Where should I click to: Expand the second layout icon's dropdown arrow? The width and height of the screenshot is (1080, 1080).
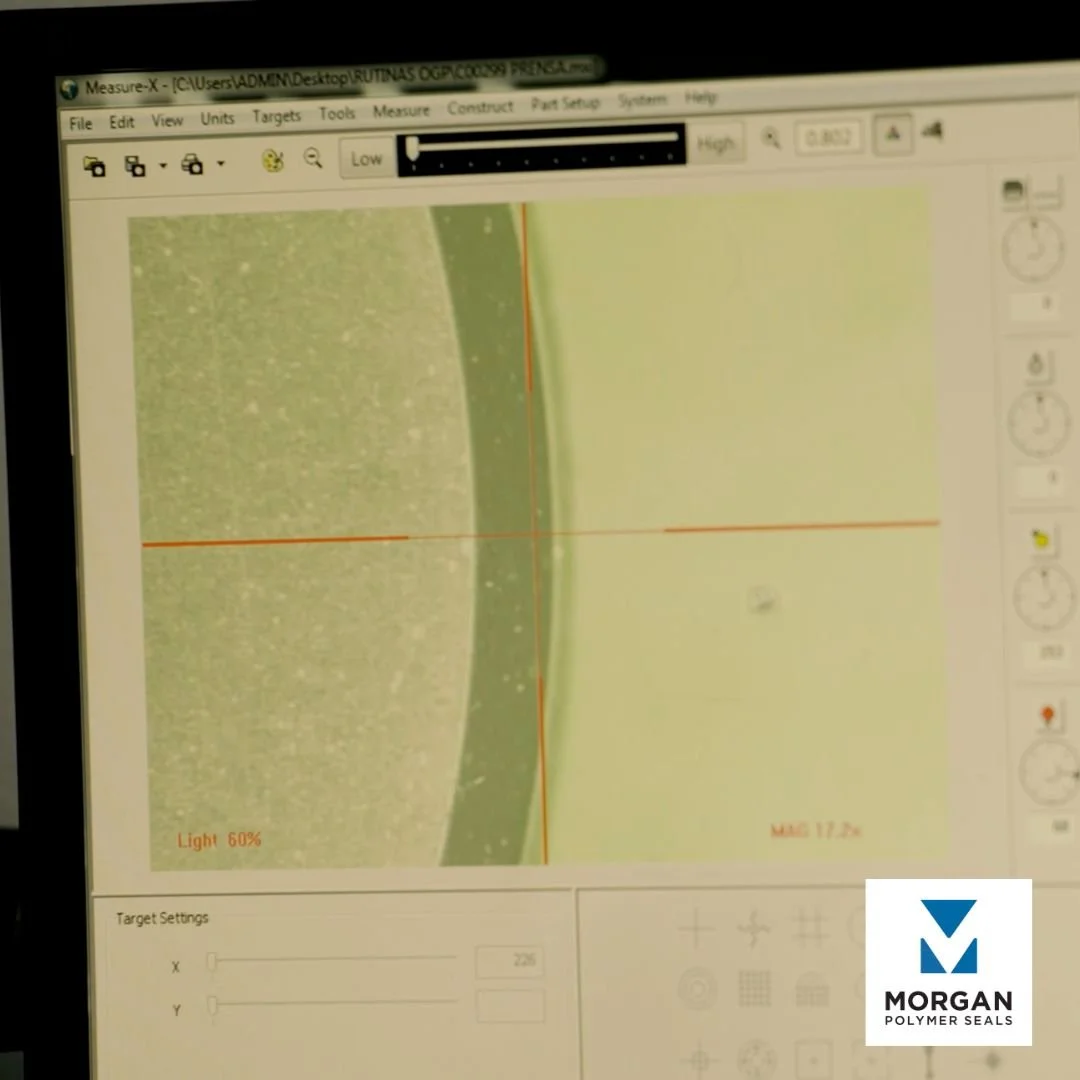coord(163,165)
